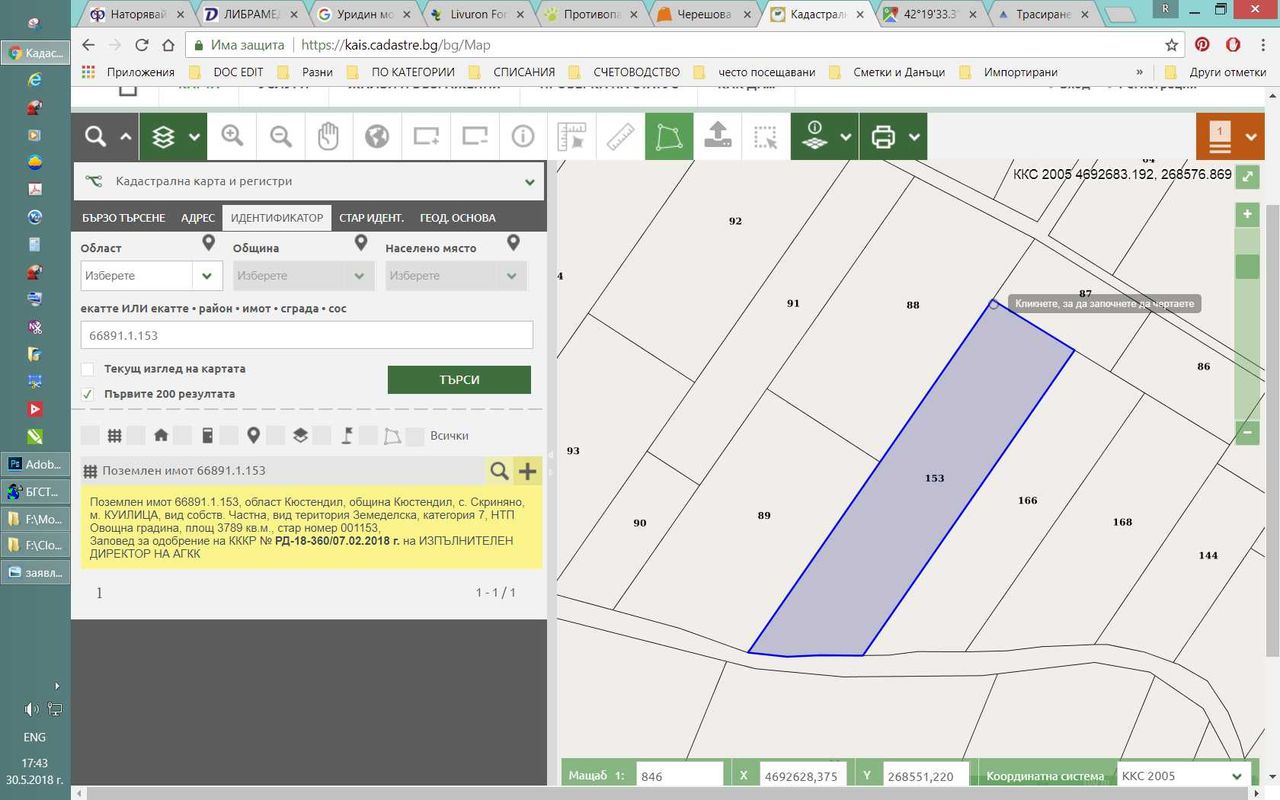This screenshot has height=800, width=1280.
Task: Uncheck Първите 200 резултата
Action: (x=88, y=394)
